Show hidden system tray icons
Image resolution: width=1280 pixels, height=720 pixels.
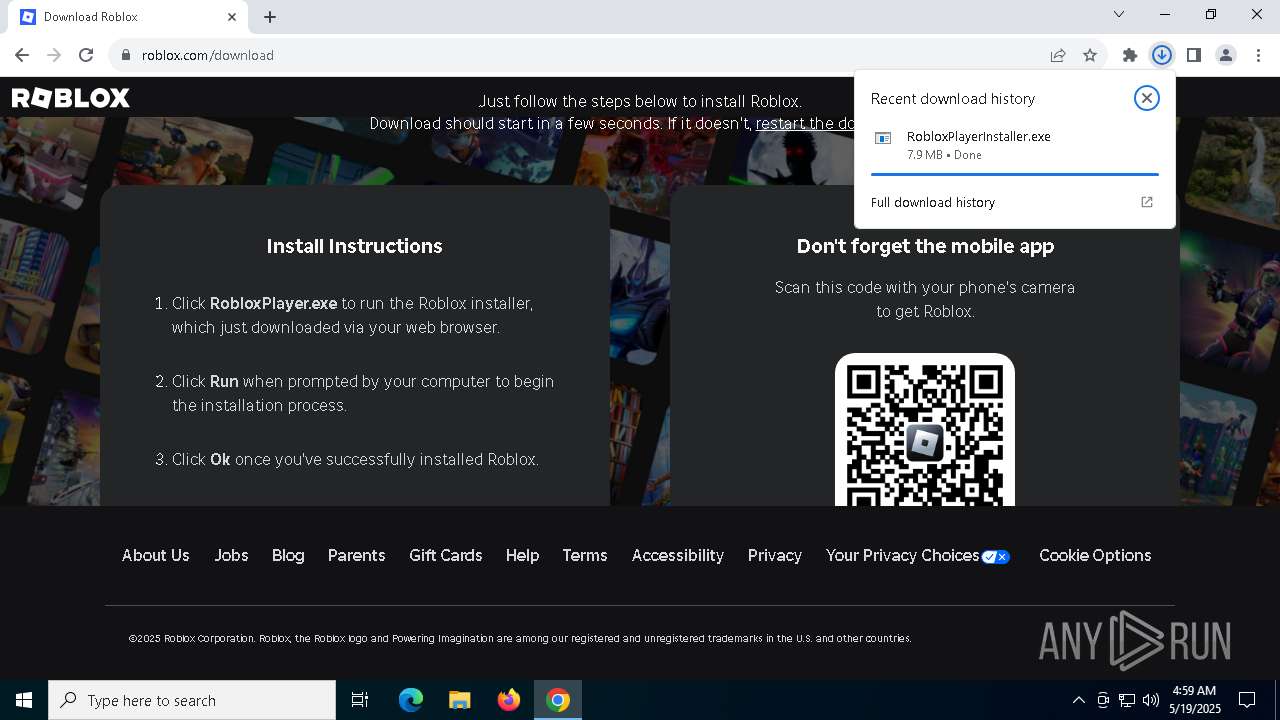point(1078,700)
